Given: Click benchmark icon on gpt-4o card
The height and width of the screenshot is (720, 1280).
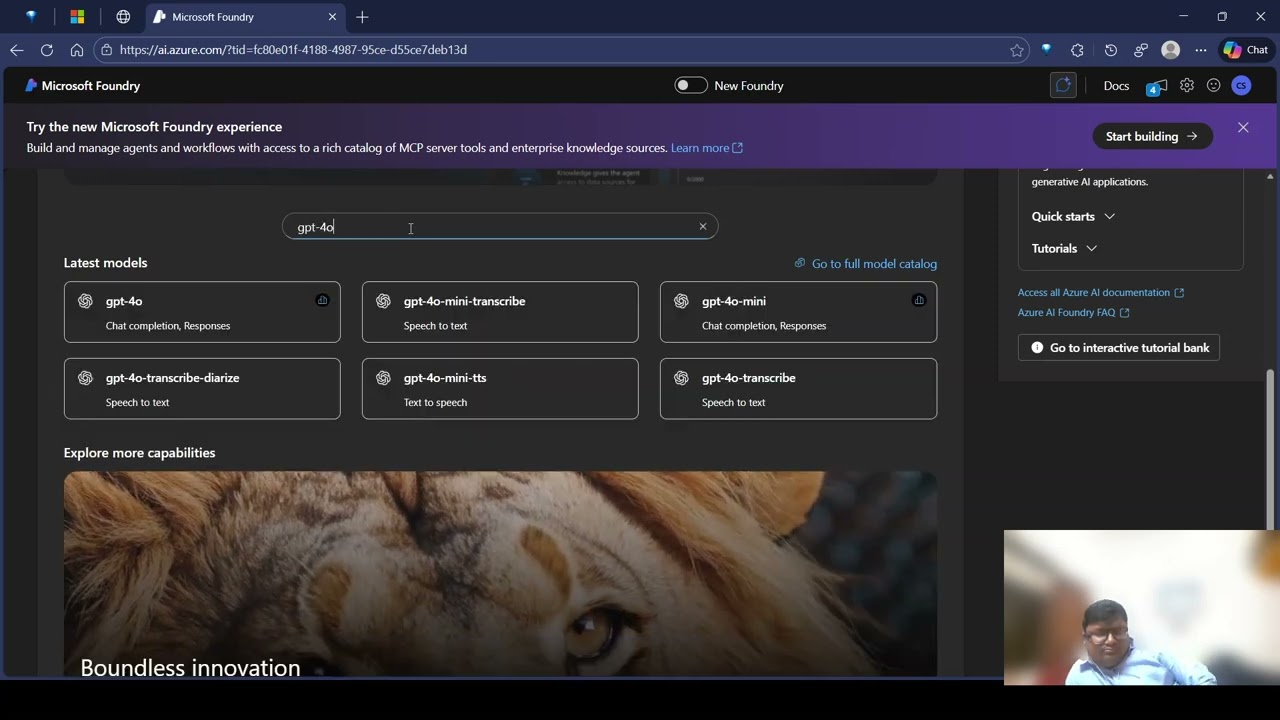Looking at the screenshot, I should (322, 300).
